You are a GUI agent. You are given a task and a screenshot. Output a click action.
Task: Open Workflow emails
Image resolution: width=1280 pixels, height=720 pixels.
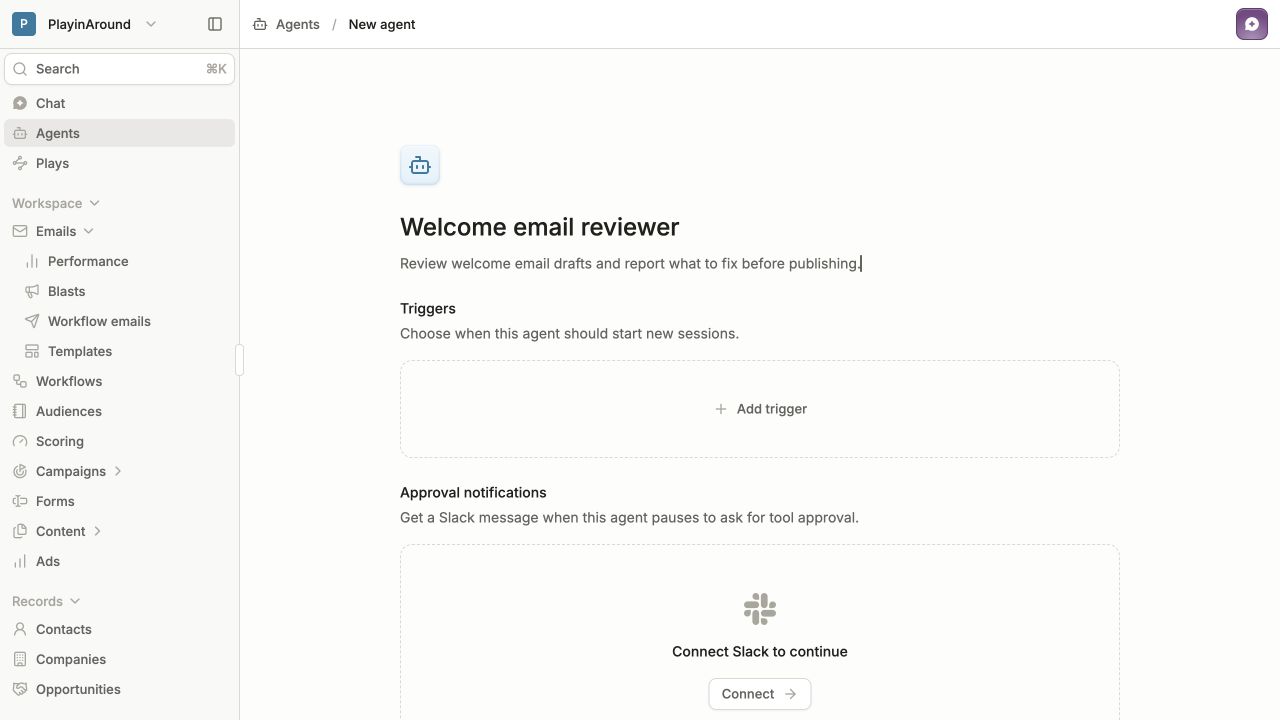click(x=99, y=321)
